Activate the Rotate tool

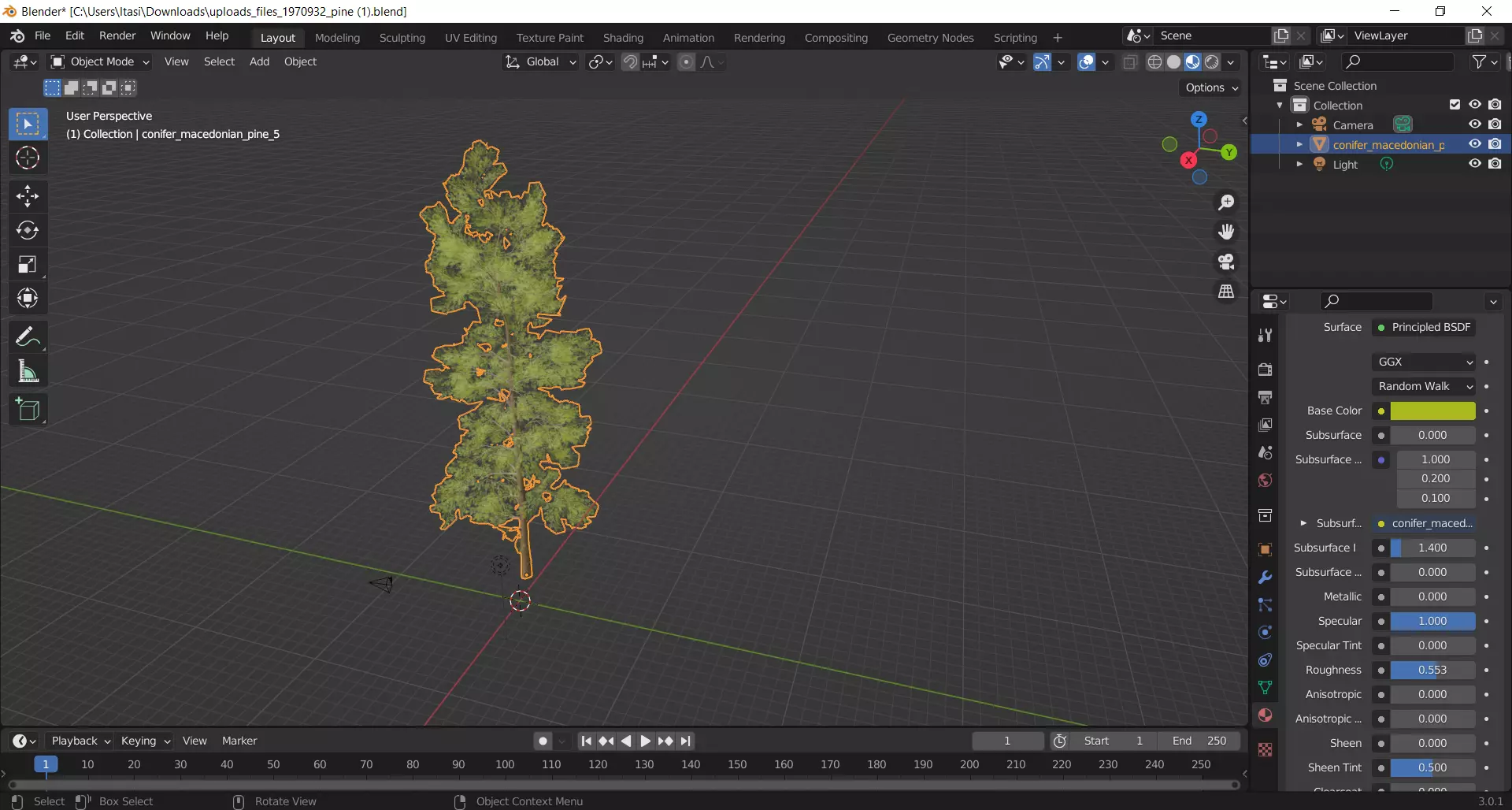pos(28,230)
